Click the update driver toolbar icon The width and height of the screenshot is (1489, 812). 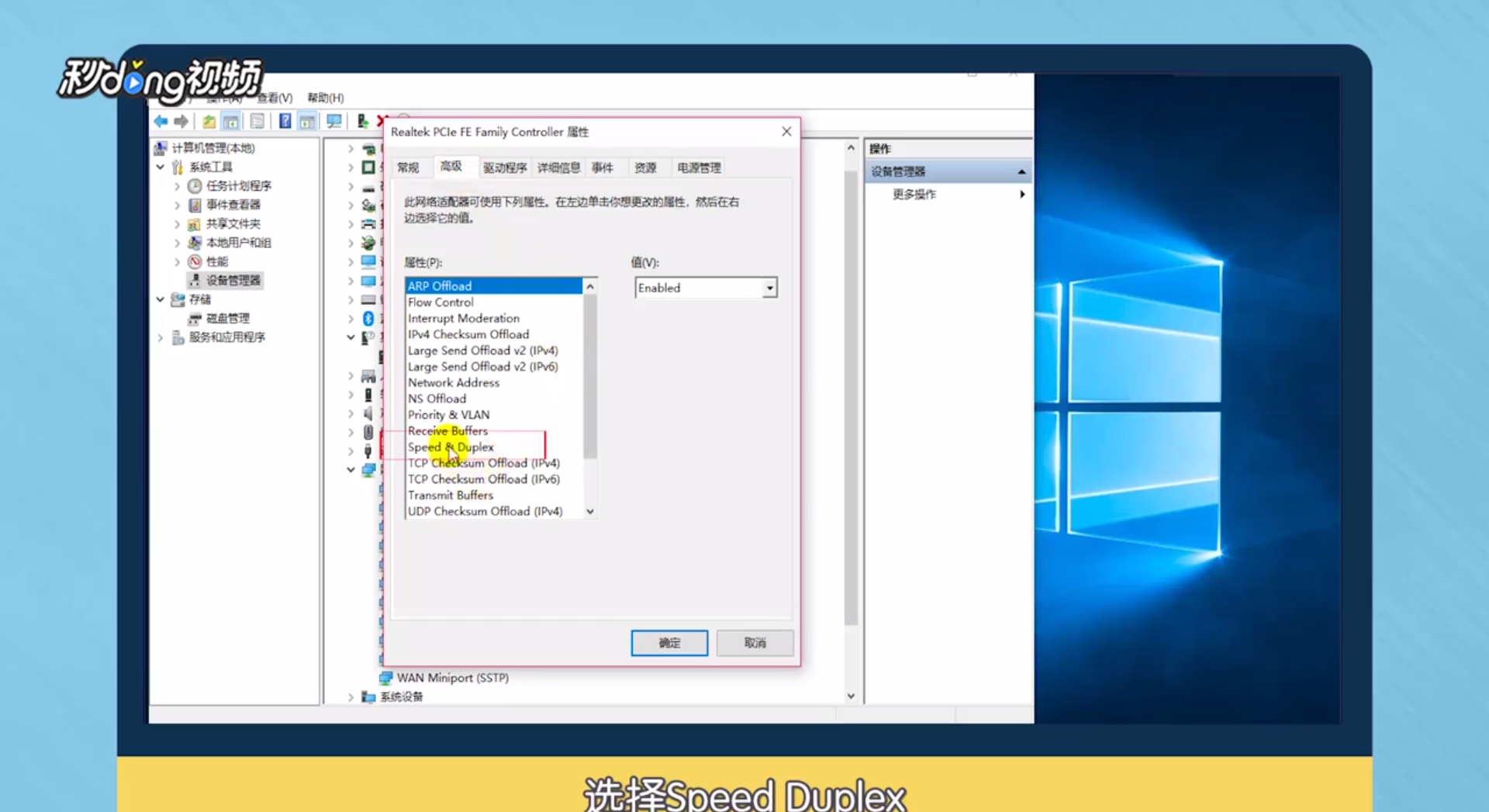[x=362, y=121]
